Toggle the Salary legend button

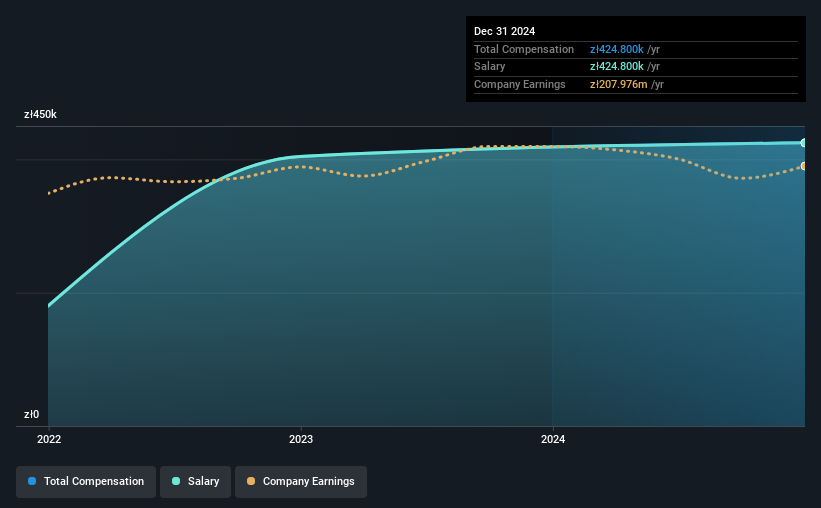(195, 481)
